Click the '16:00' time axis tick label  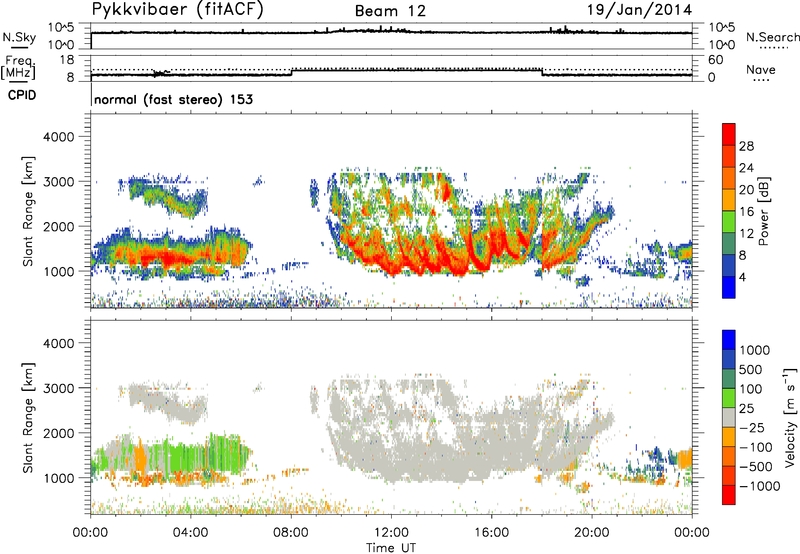click(491, 533)
